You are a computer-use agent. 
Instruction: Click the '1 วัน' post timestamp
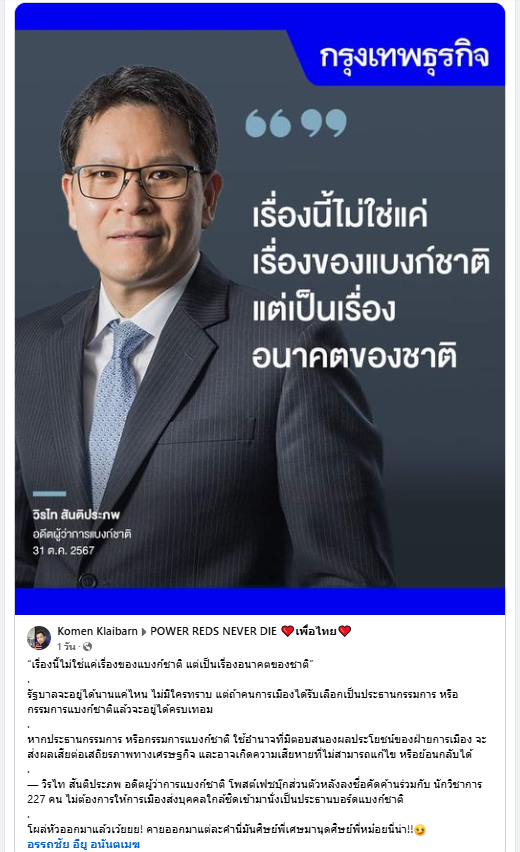coord(66,647)
